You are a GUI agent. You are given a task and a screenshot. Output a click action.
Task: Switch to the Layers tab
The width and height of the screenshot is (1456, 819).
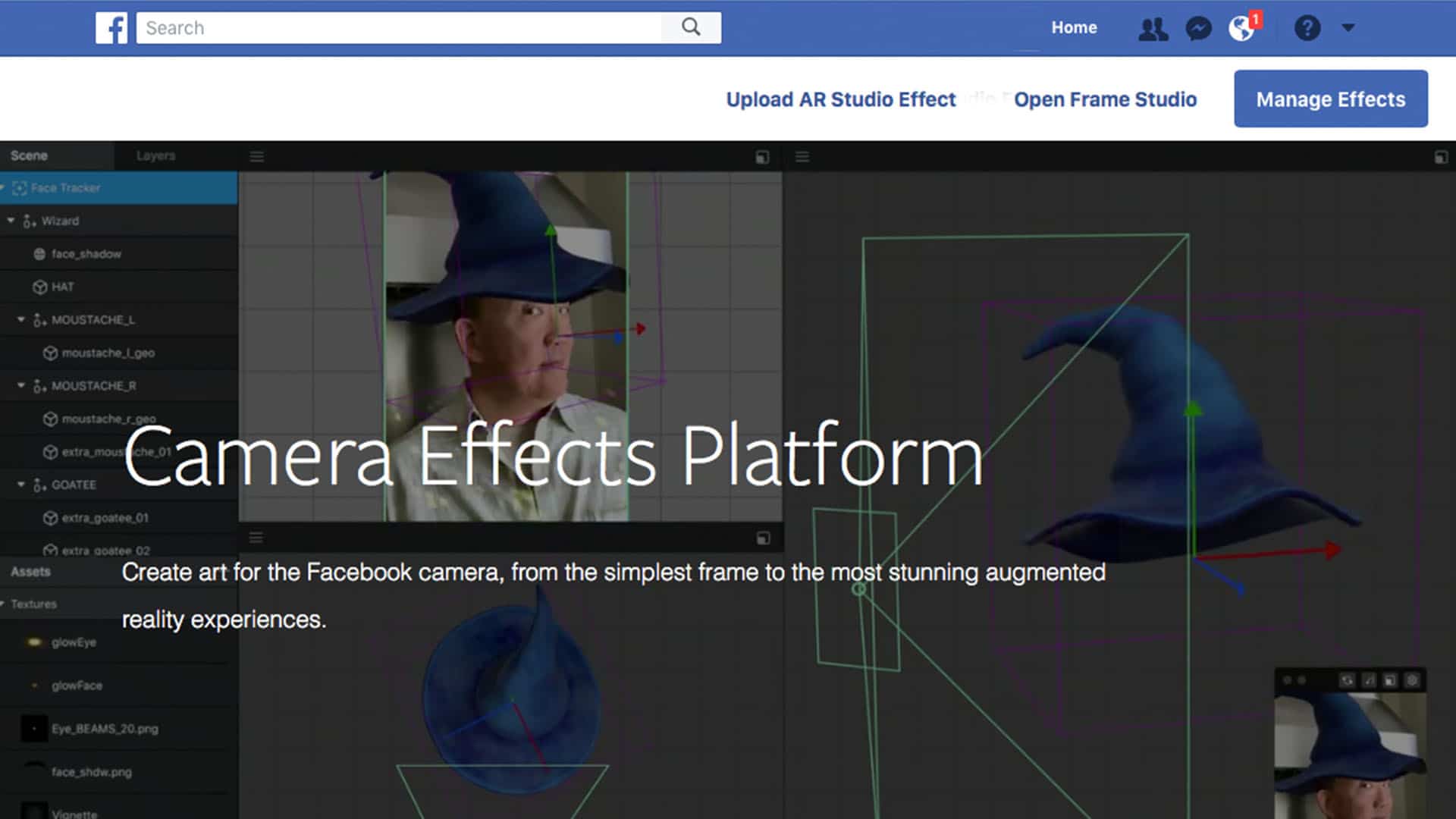tap(155, 155)
